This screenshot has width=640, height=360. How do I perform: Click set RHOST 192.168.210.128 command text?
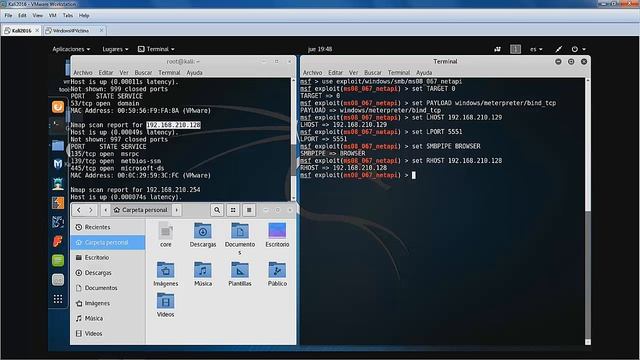click(457, 161)
